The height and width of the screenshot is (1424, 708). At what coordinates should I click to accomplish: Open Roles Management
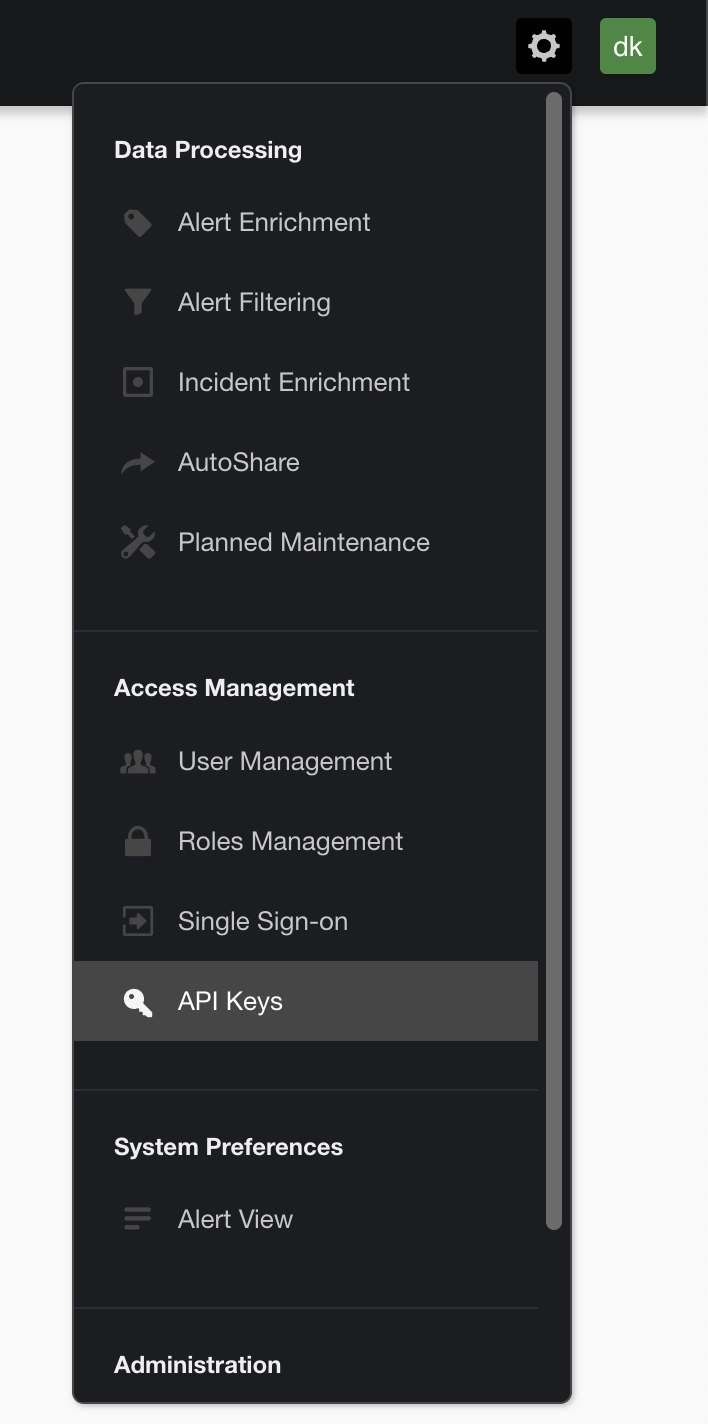(290, 841)
